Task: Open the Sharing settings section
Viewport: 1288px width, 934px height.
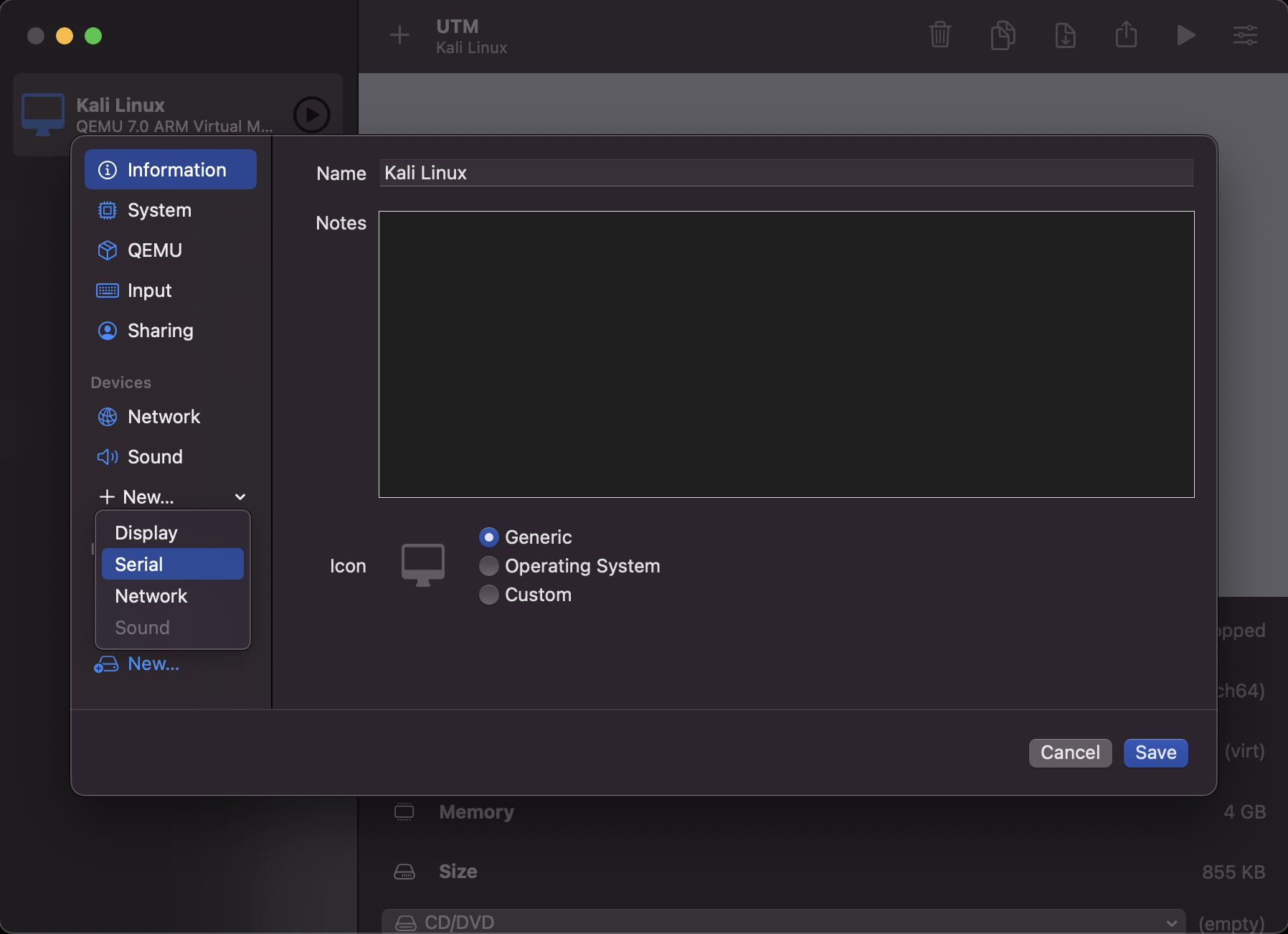Action: coord(160,330)
